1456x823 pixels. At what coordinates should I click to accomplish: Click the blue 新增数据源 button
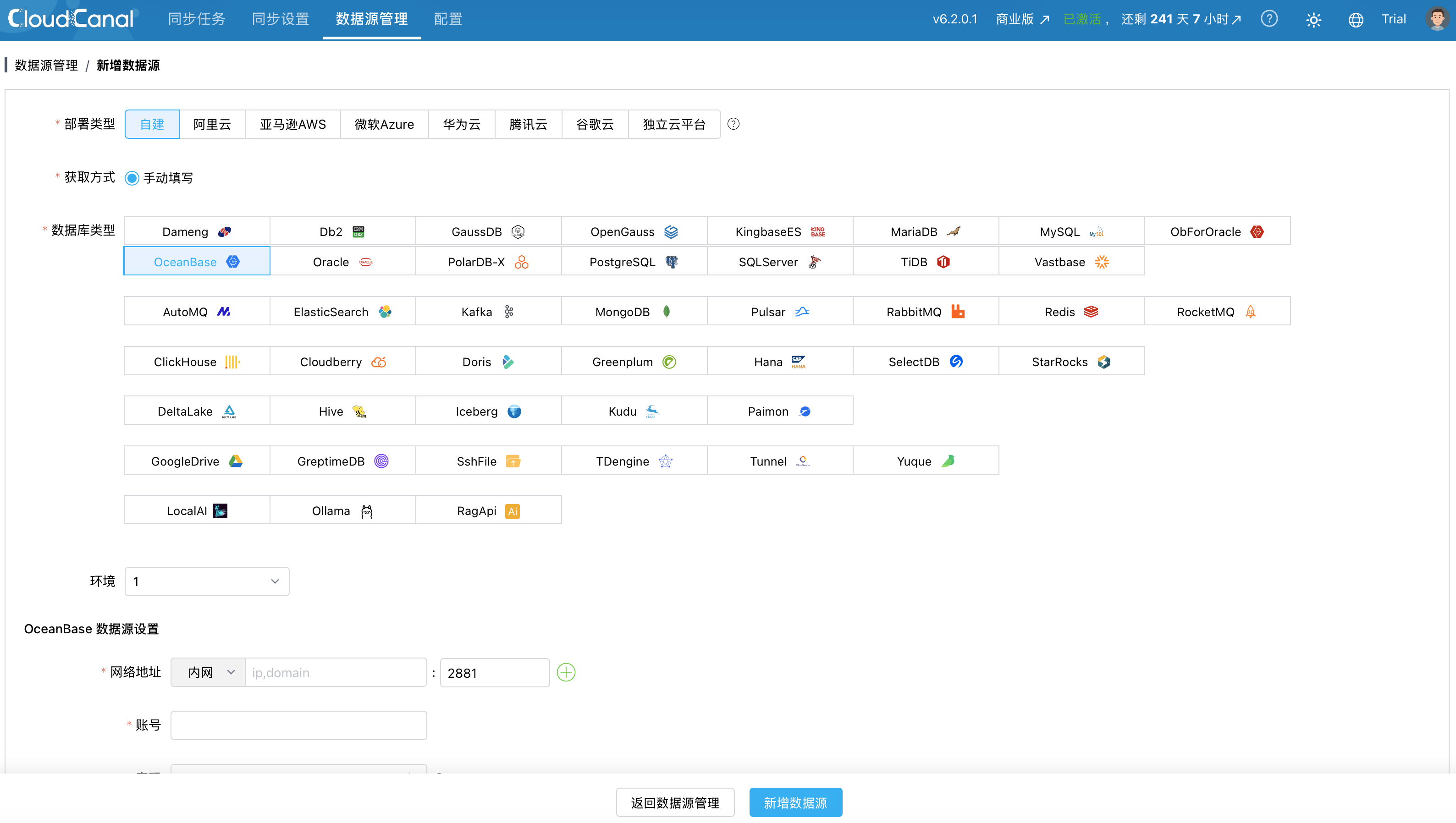pyautogui.click(x=795, y=802)
